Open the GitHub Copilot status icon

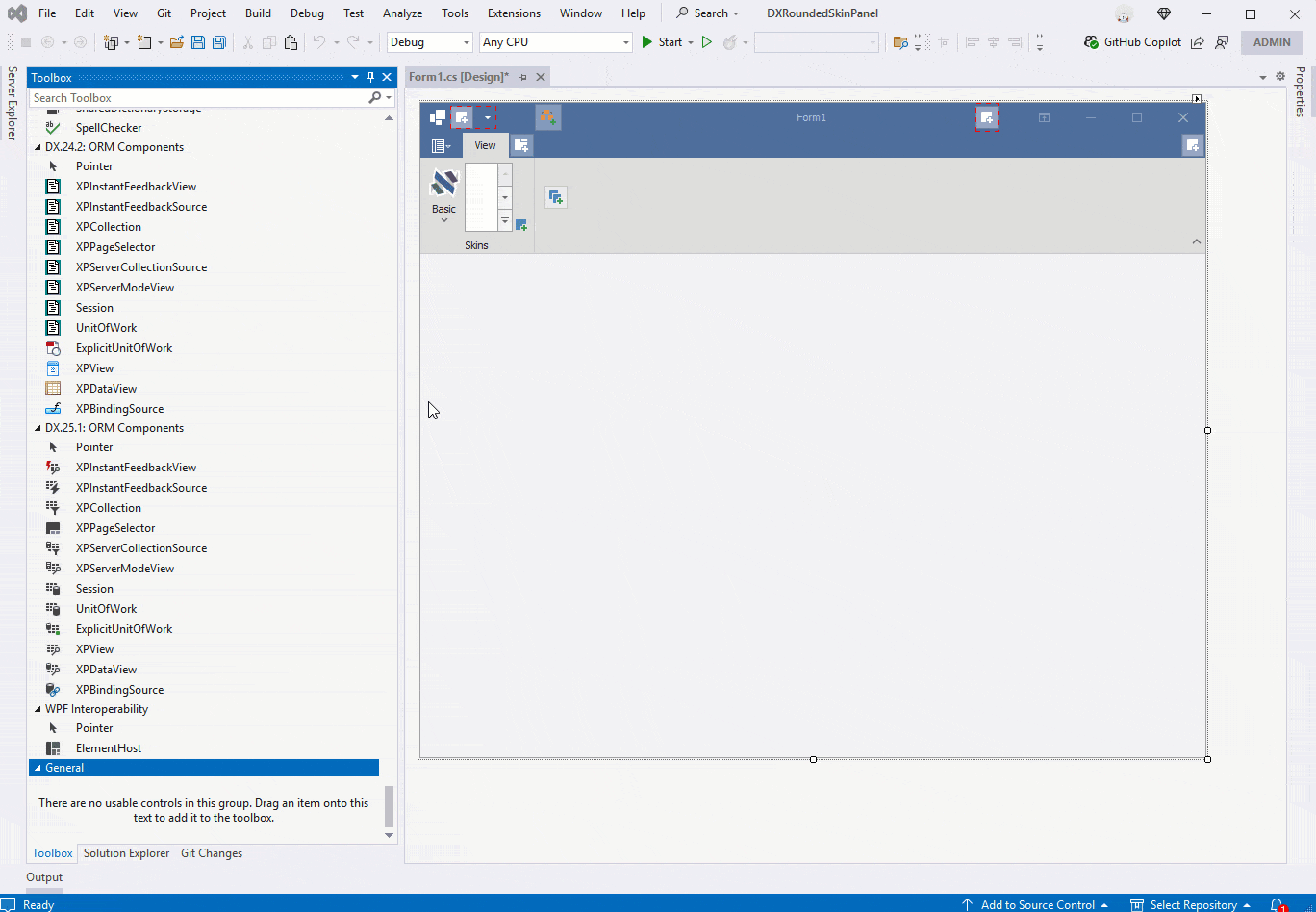(x=1091, y=41)
